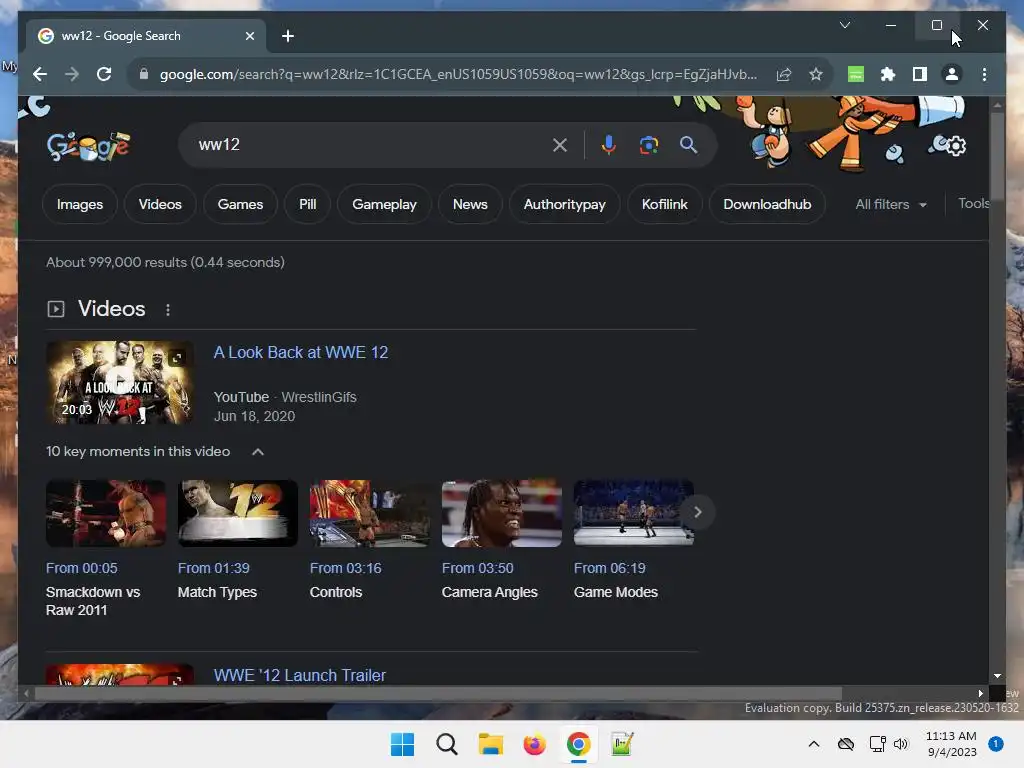Search by image with Lens
Image resolution: width=1024 pixels, height=768 pixels.
[648, 145]
